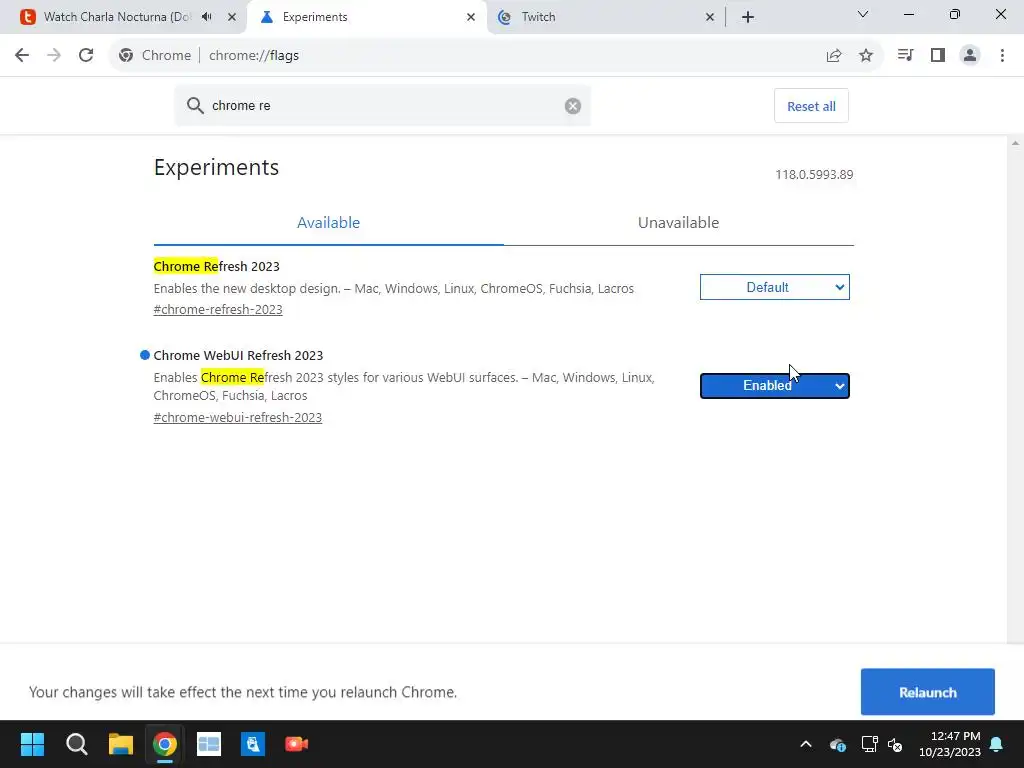Close the Twitch tab
Image resolution: width=1024 pixels, height=768 pixels.
[710, 17]
